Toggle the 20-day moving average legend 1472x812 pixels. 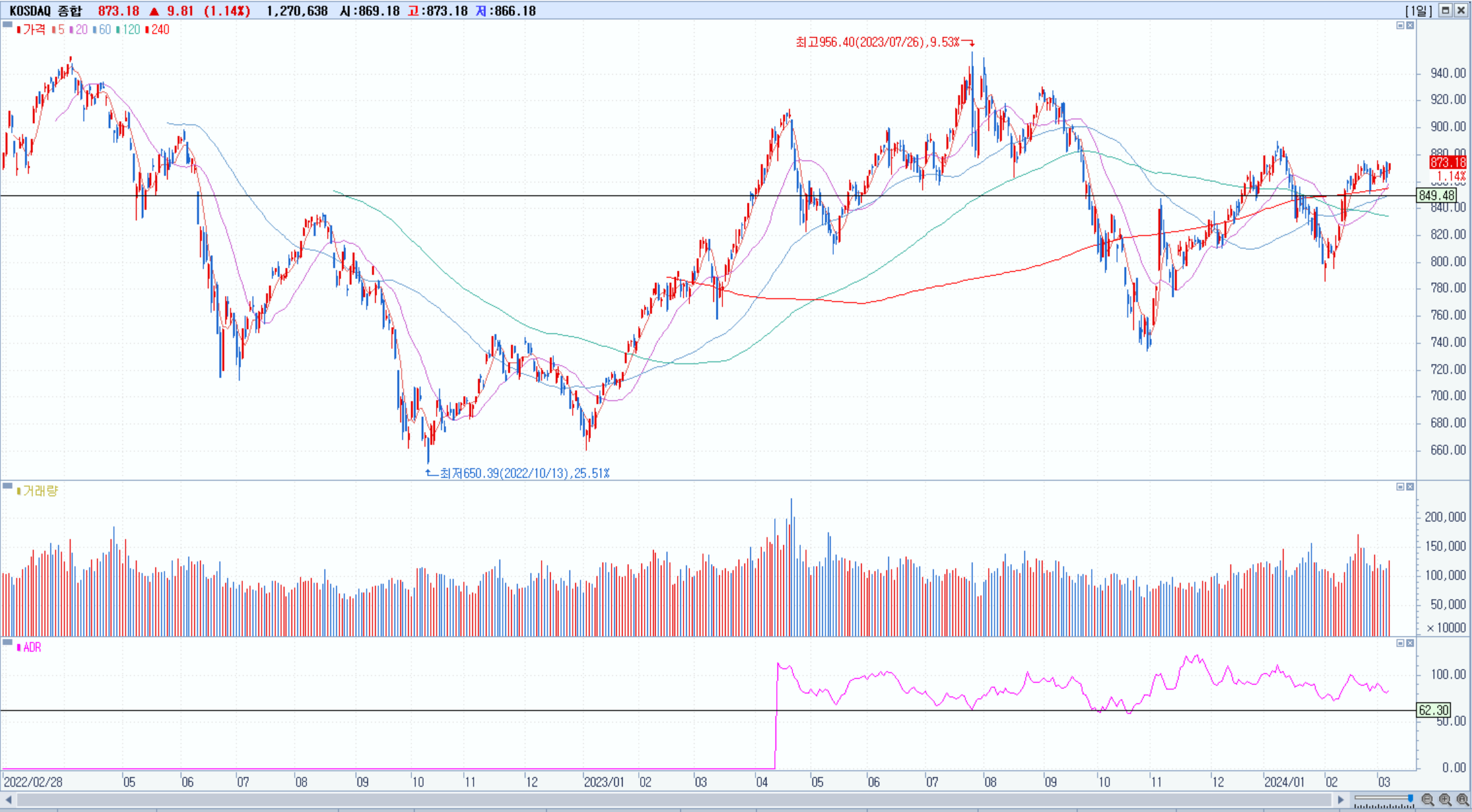click(78, 30)
